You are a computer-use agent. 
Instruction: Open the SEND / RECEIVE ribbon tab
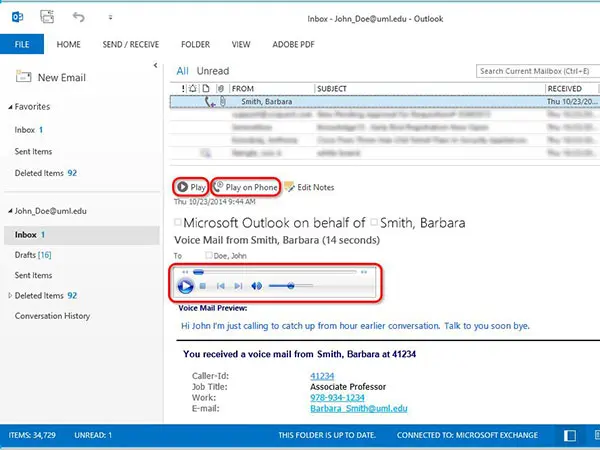point(130,44)
